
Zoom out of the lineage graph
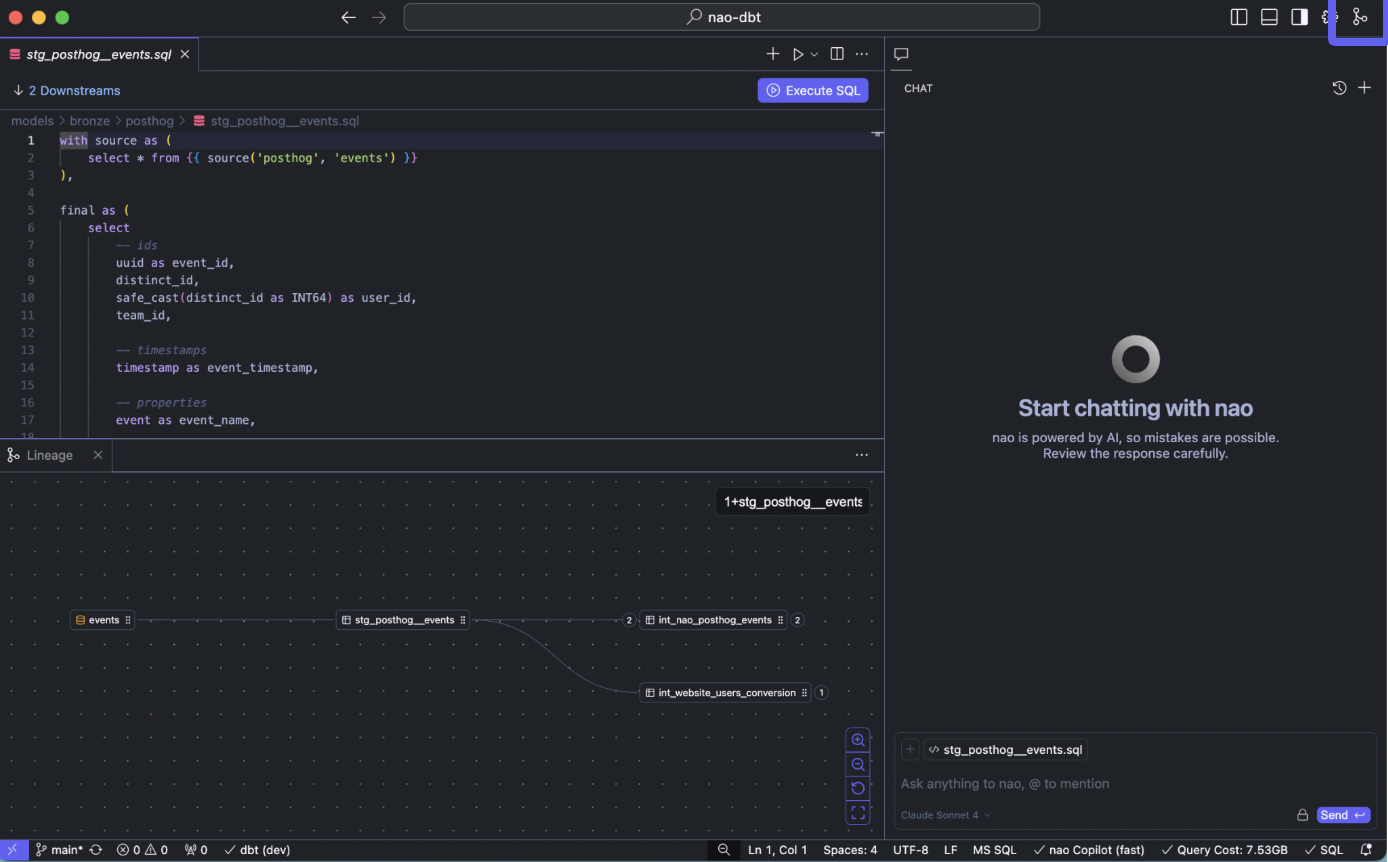click(x=857, y=764)
